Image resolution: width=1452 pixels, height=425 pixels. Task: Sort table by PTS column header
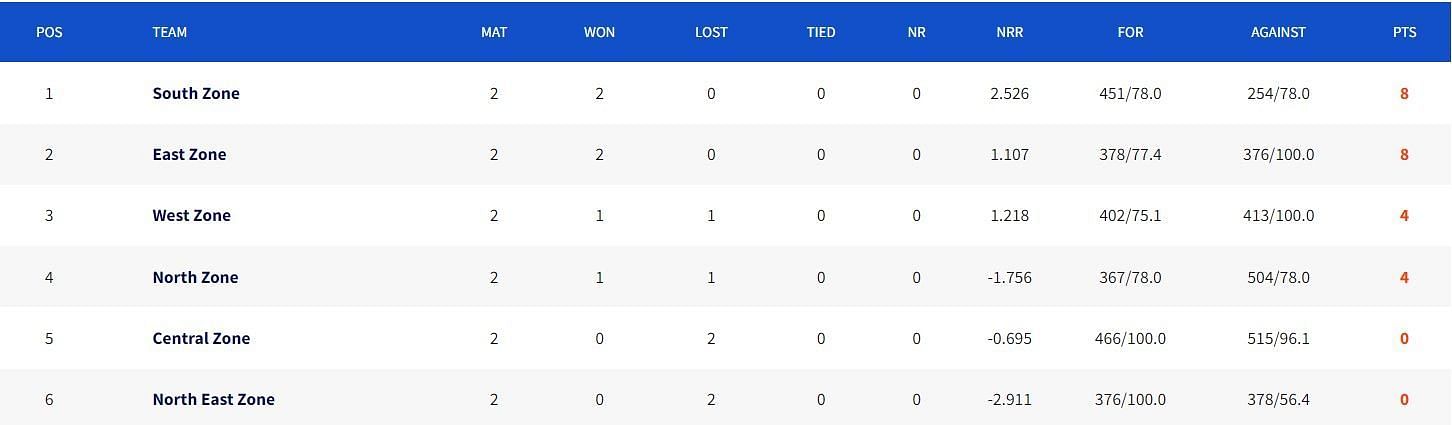[1404, 32]
